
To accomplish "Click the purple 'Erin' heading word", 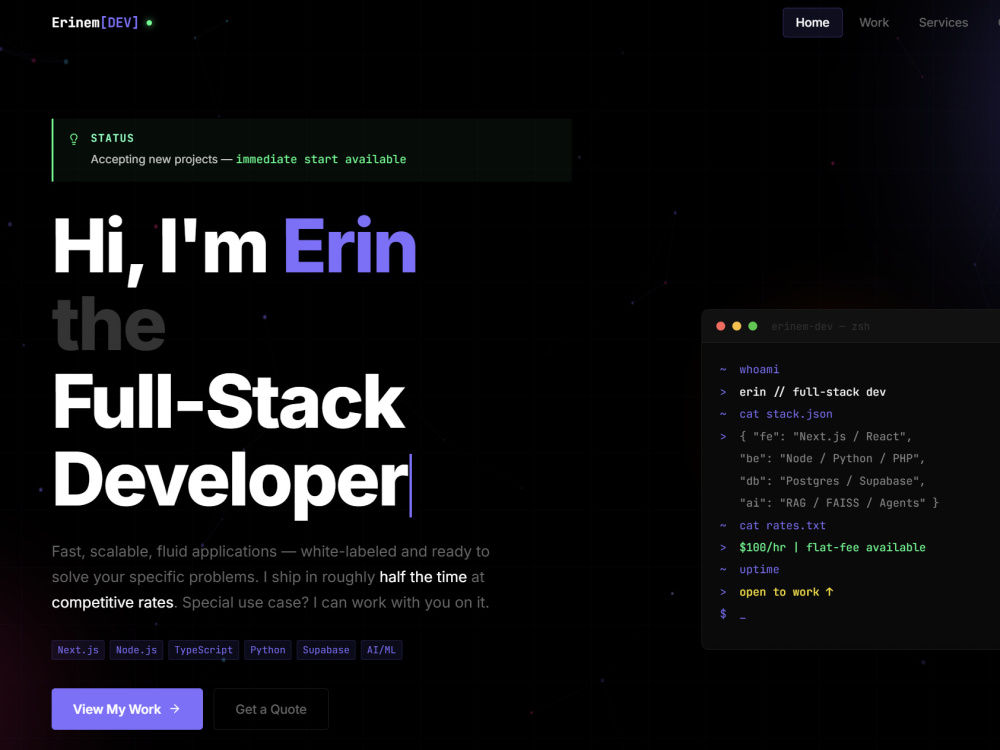I will (349, 247).
